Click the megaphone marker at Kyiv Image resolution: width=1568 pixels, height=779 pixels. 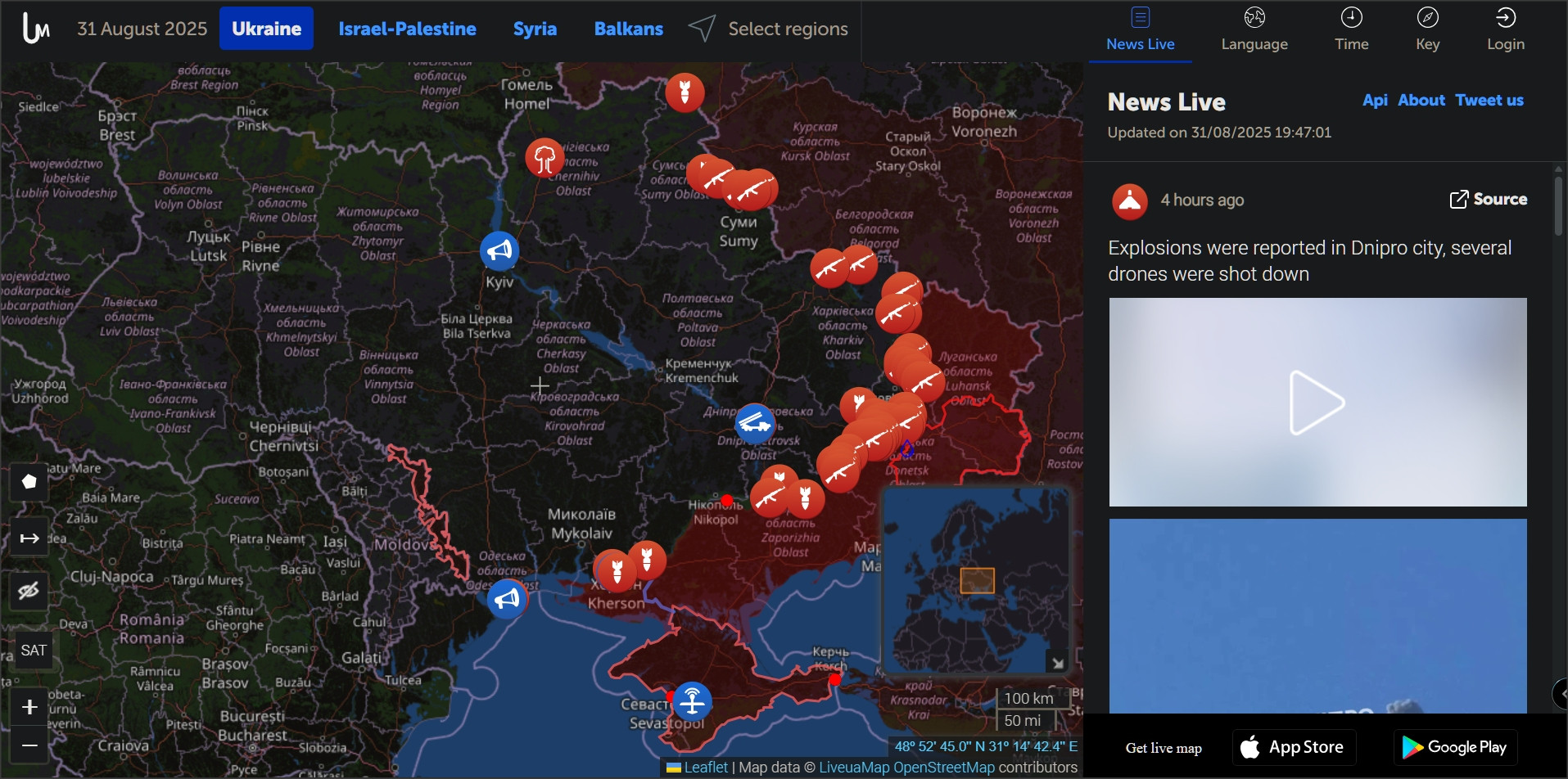click(499, 250)
